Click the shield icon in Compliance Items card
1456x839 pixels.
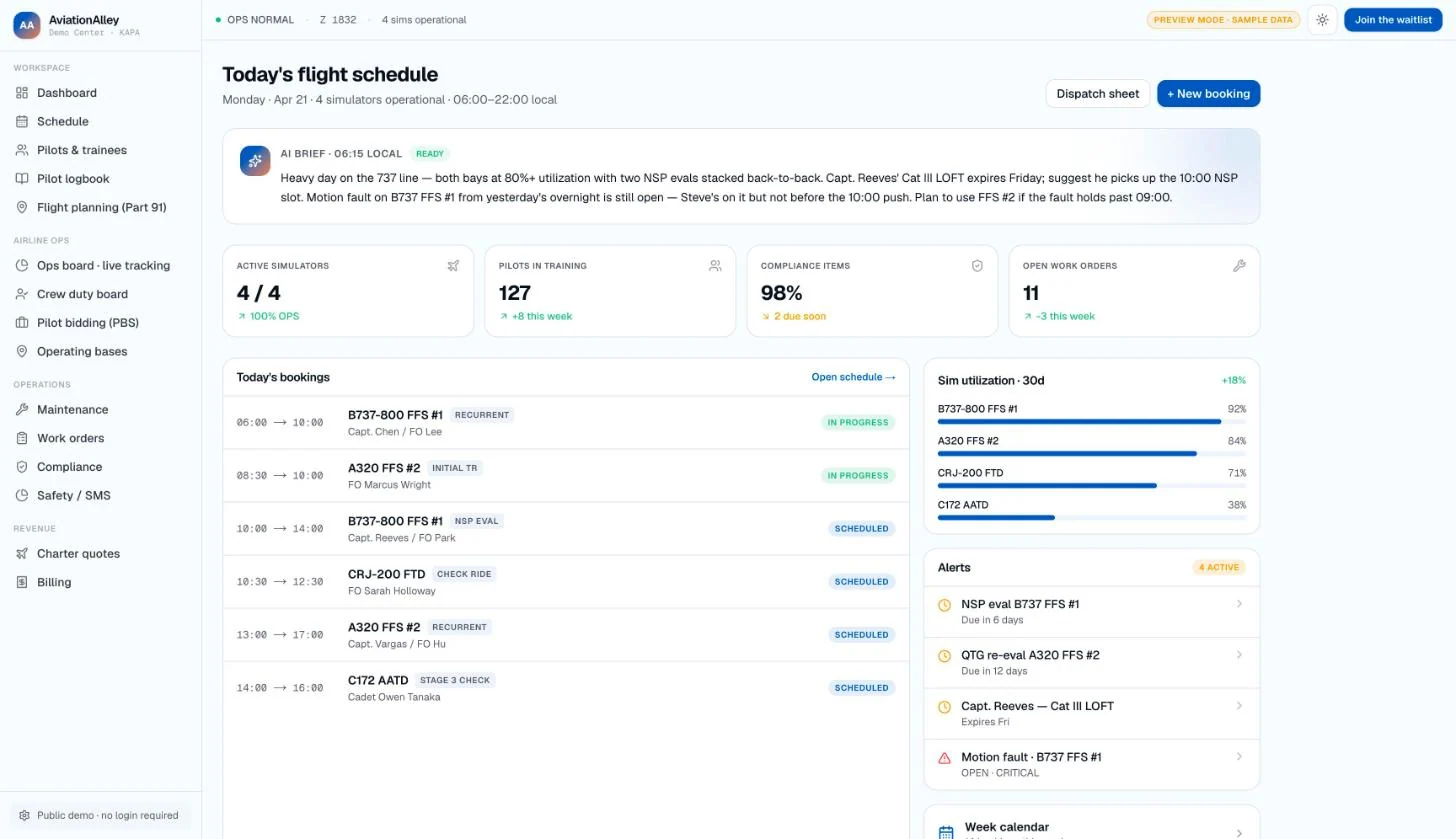tap(977, 266)
